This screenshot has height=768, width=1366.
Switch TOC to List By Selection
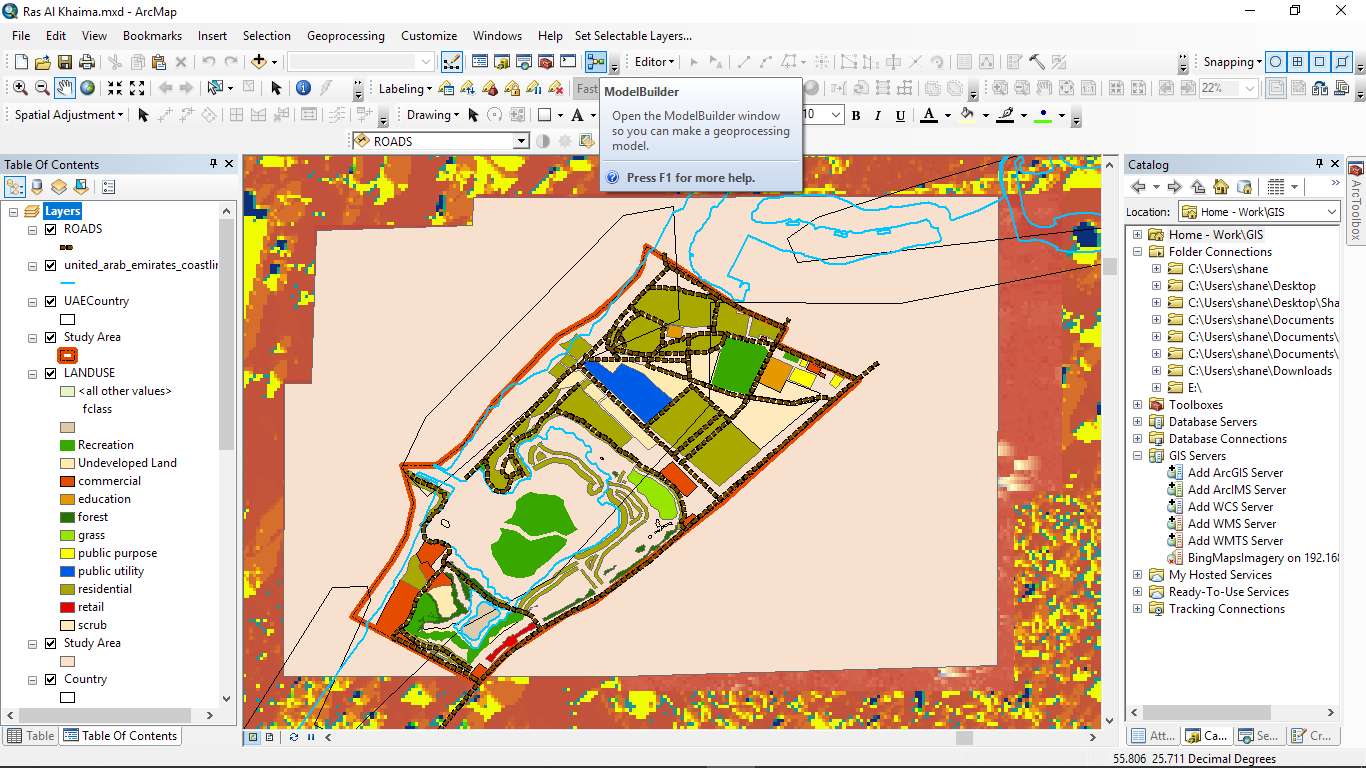click(x=81, y=187)
